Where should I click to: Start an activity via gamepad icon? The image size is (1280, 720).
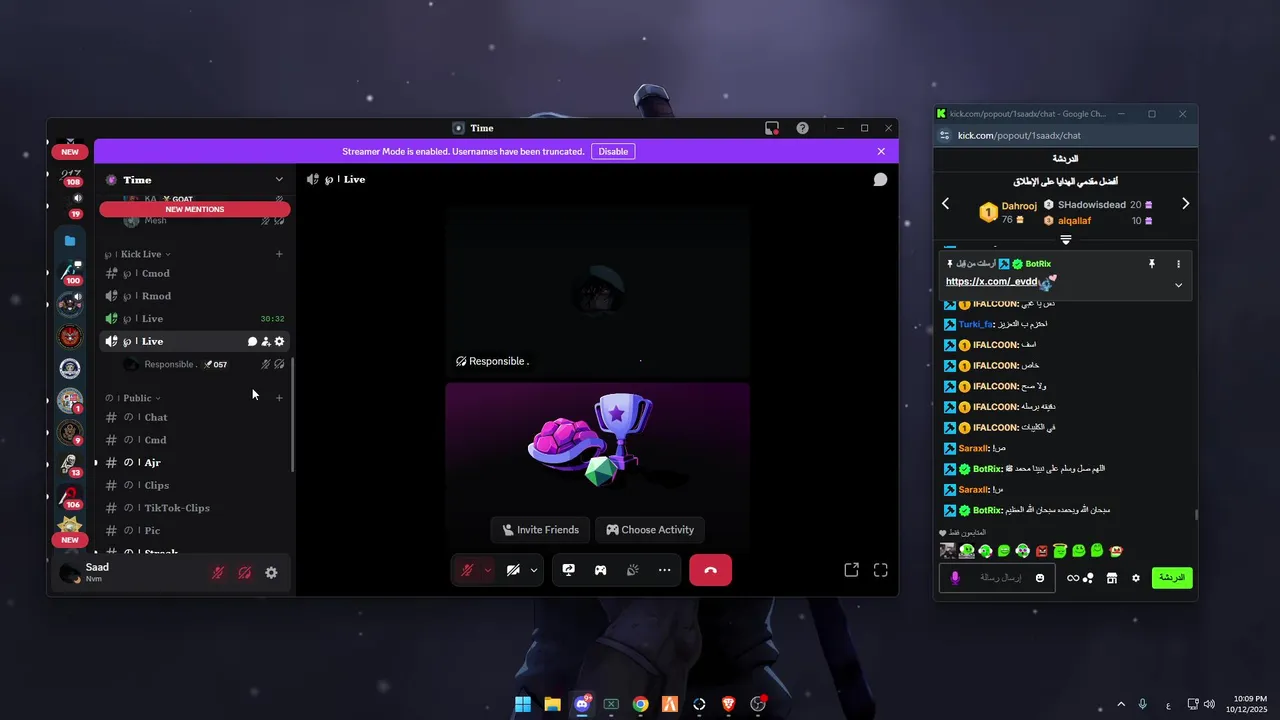[x=601, y=570]
